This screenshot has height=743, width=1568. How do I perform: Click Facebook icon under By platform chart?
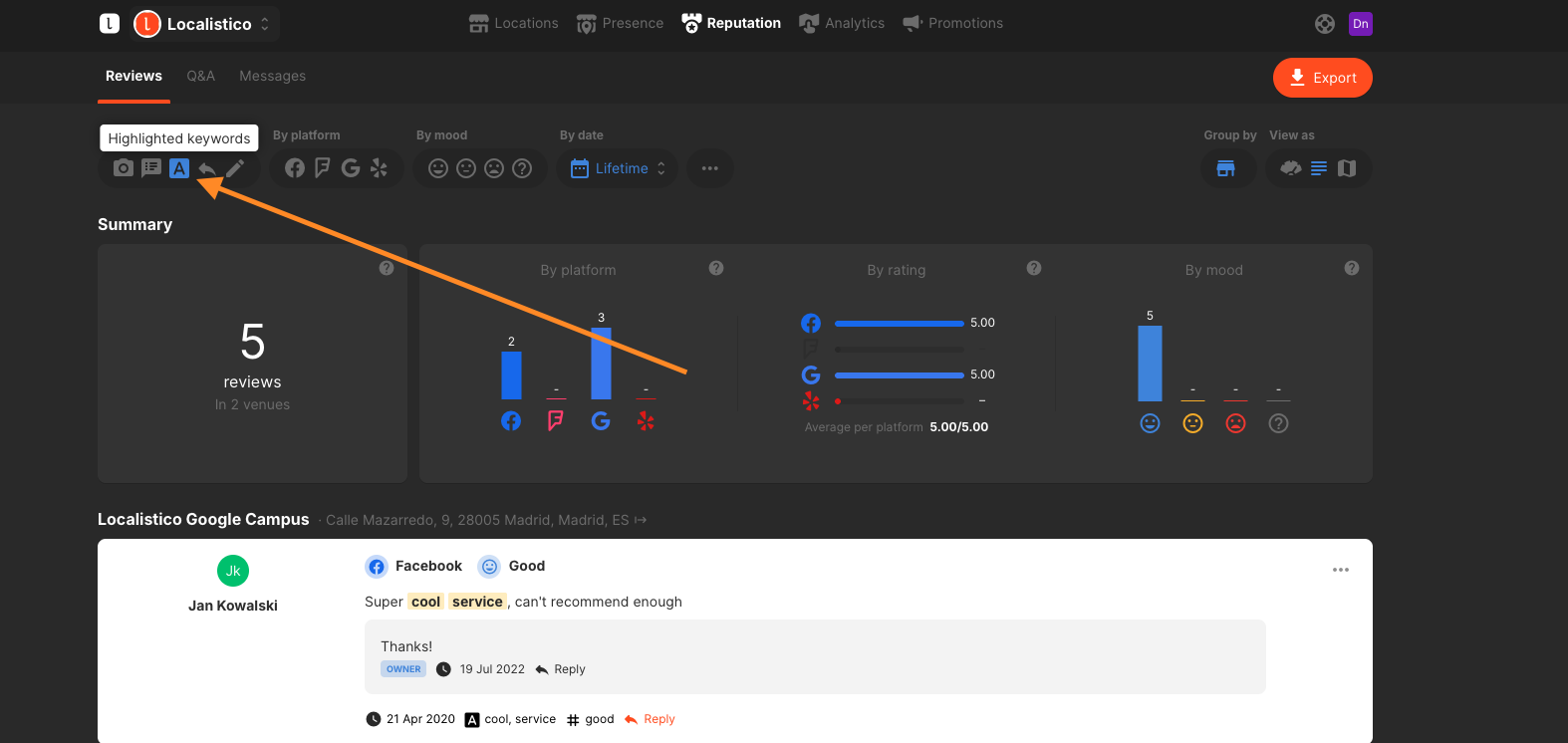[511, 421]
